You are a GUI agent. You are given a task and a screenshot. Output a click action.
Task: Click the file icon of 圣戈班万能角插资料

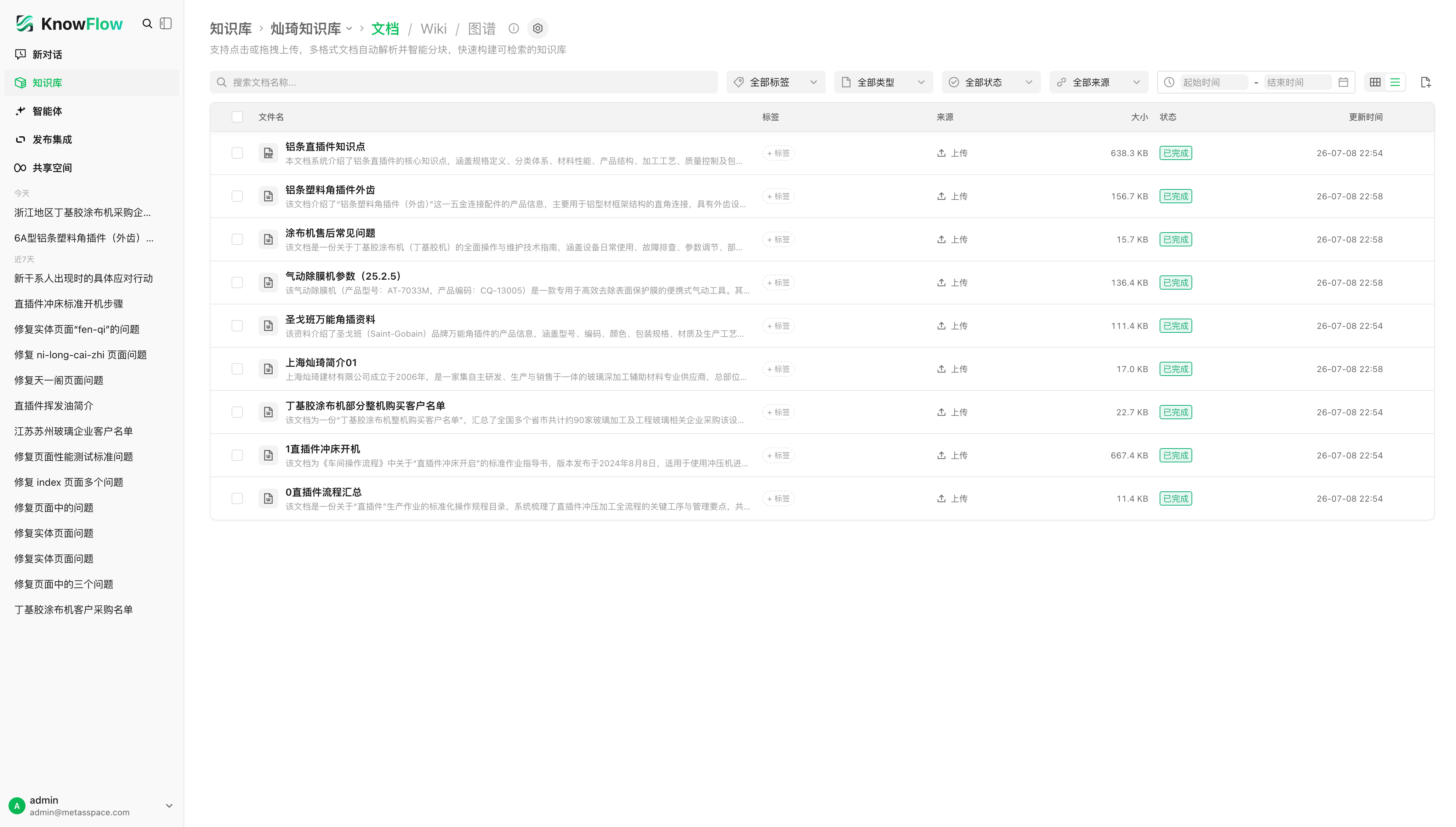(268, 326)
